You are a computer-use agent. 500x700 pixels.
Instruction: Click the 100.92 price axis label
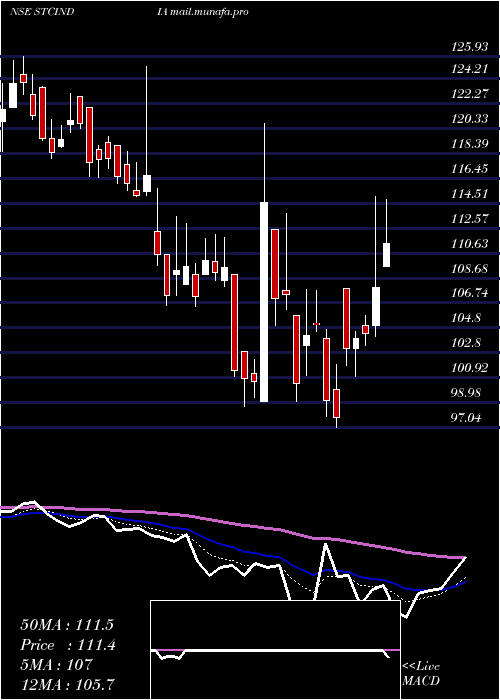click(468, 368)
